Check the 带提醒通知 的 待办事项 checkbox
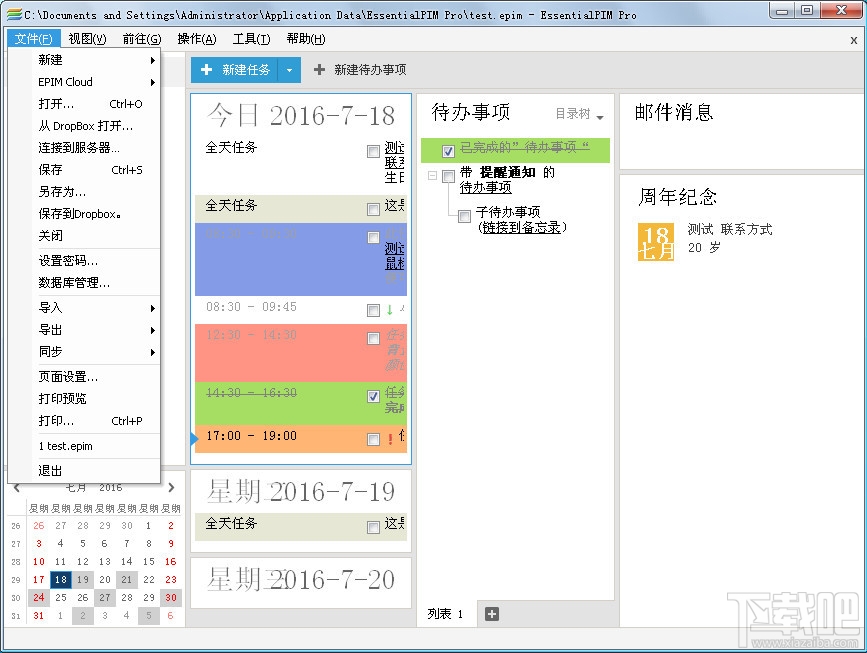This screenshot has height=653, width=867. tap(448, 174)
